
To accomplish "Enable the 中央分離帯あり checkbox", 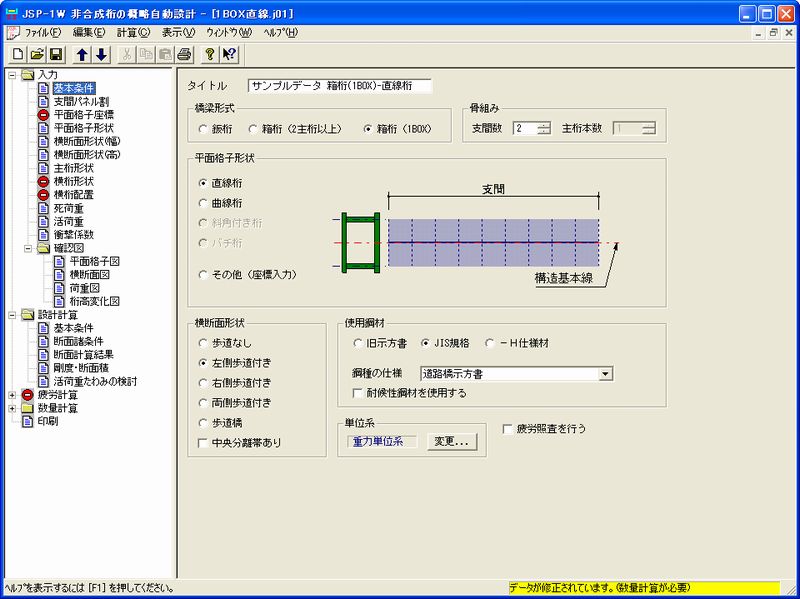I will click(x=204, y=442).
